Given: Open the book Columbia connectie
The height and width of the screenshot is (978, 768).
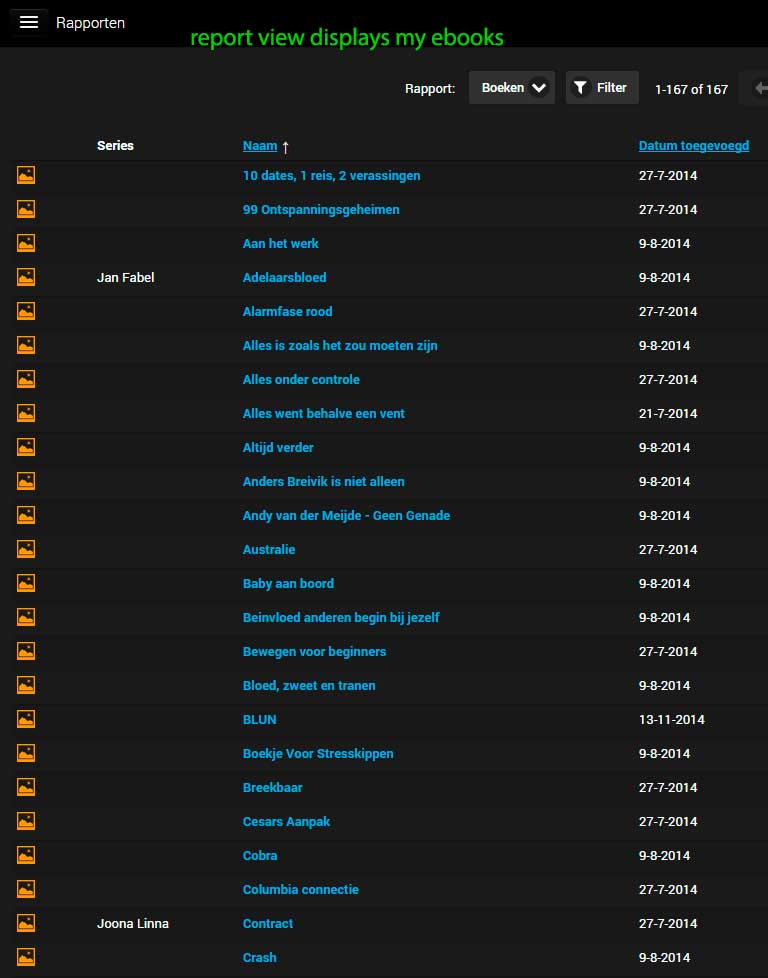Looking at the screenshot, I should (x=300, y=889).
